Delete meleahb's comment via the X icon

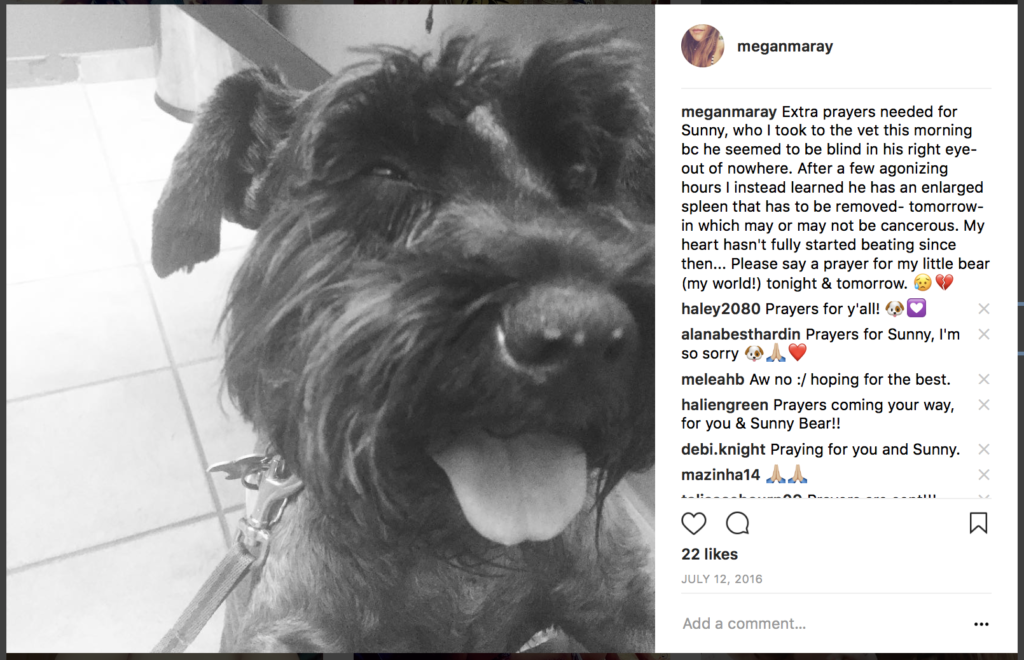pos(984,379)
